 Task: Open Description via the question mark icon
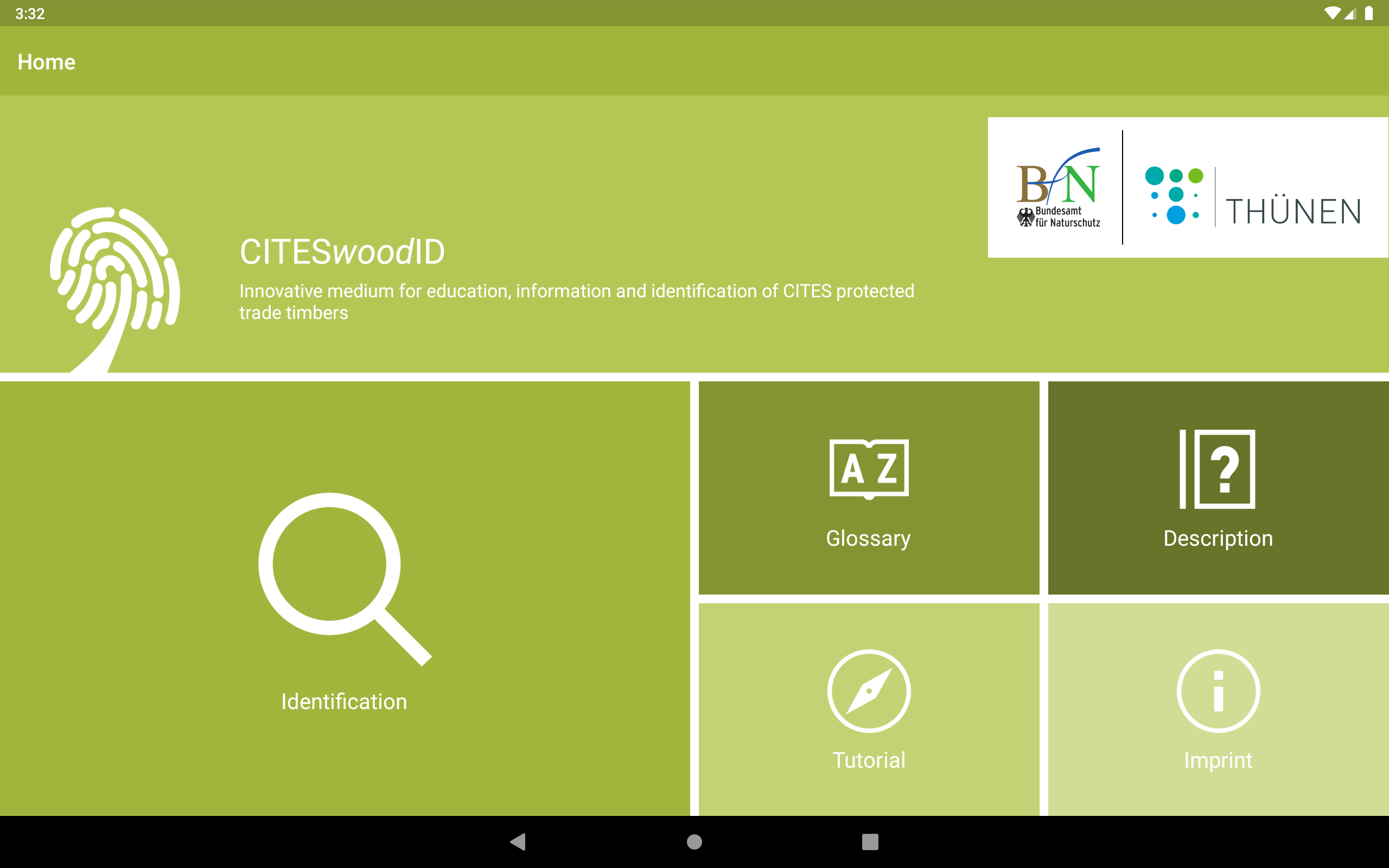pos(1218,469)
